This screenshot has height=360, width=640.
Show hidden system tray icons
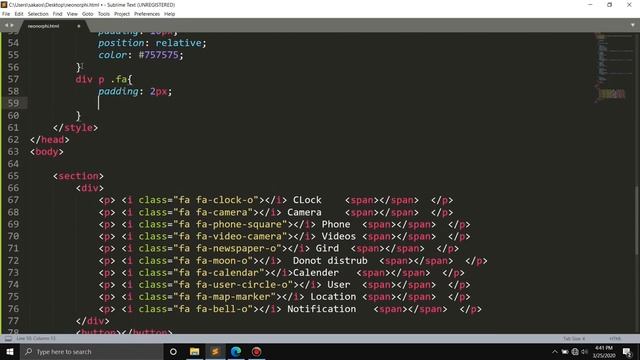[x=555, y=352]
